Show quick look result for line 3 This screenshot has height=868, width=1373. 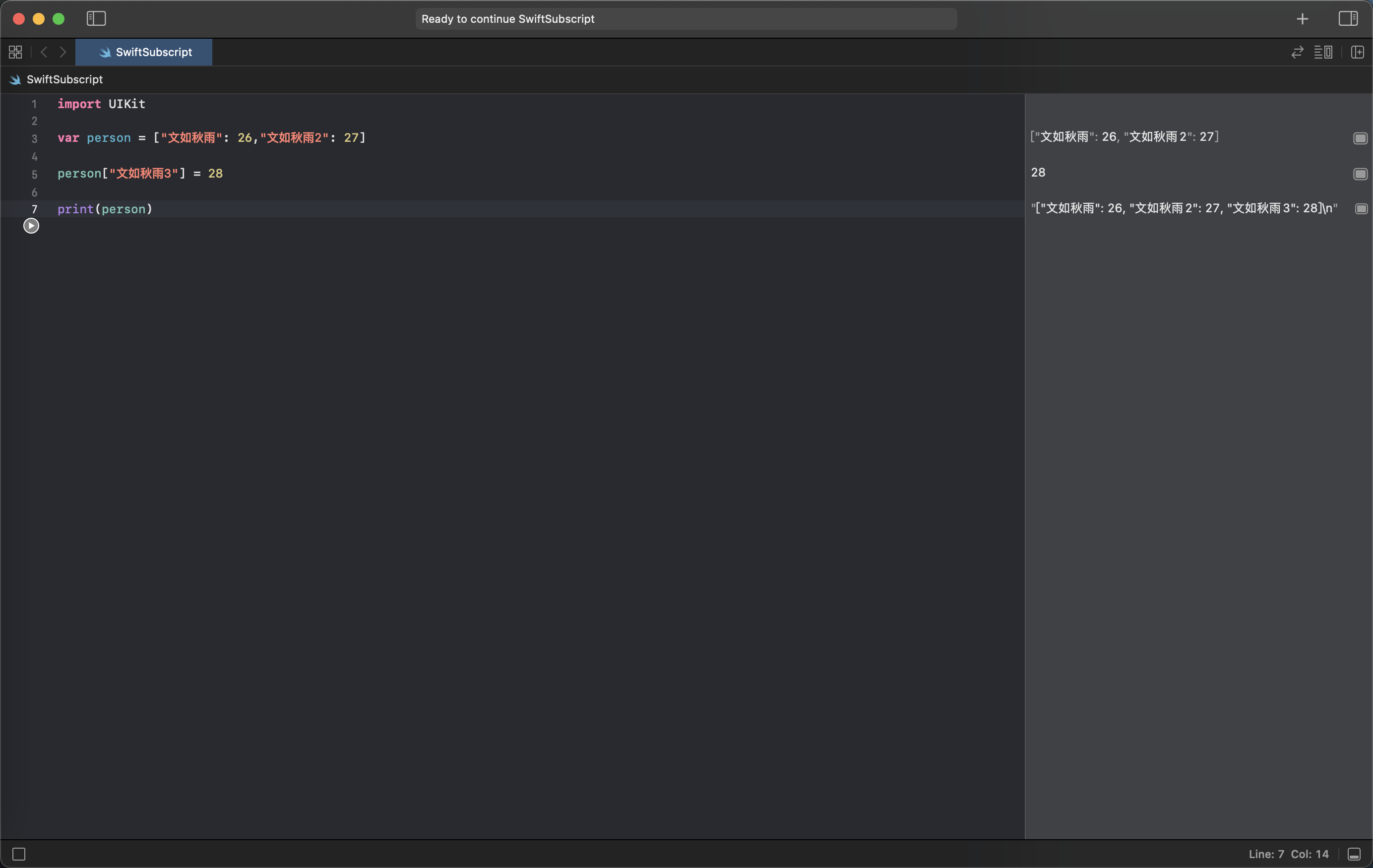pyautogui.click(x=1360, y=138)
